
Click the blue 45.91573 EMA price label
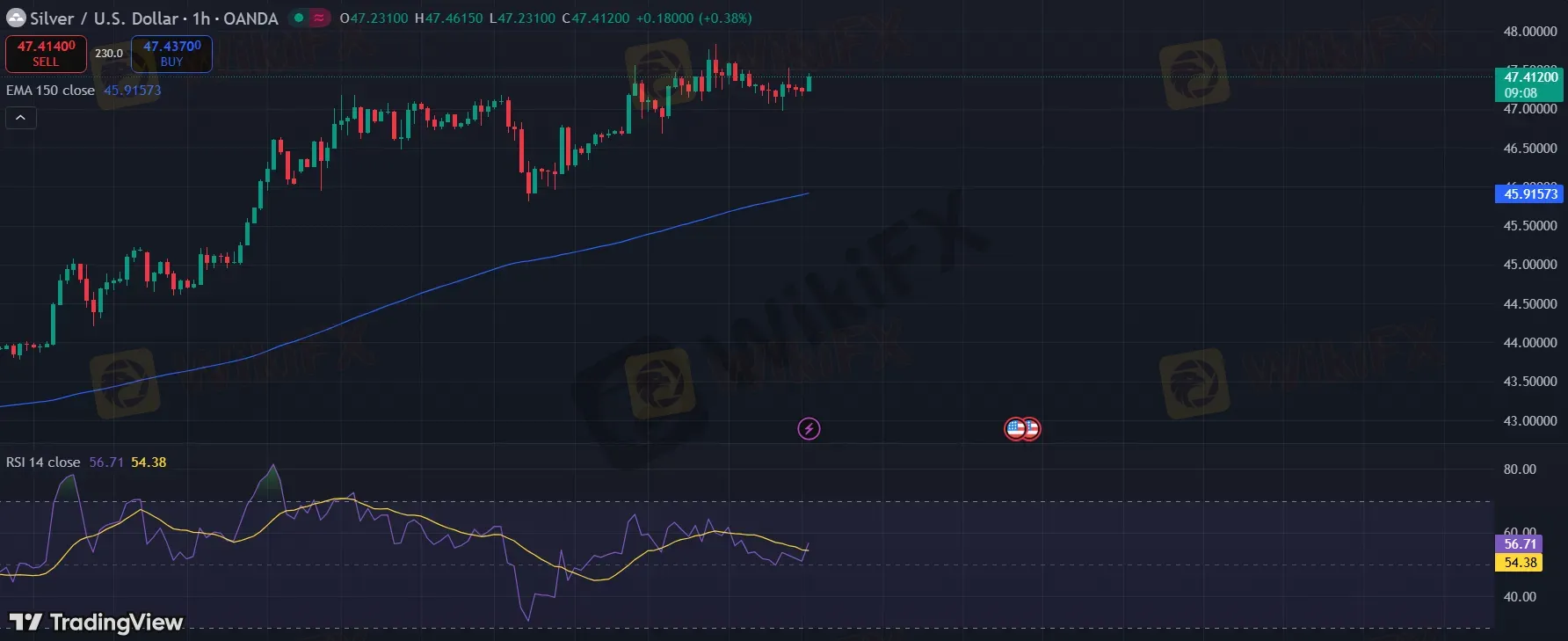(x=1529, y=194)
